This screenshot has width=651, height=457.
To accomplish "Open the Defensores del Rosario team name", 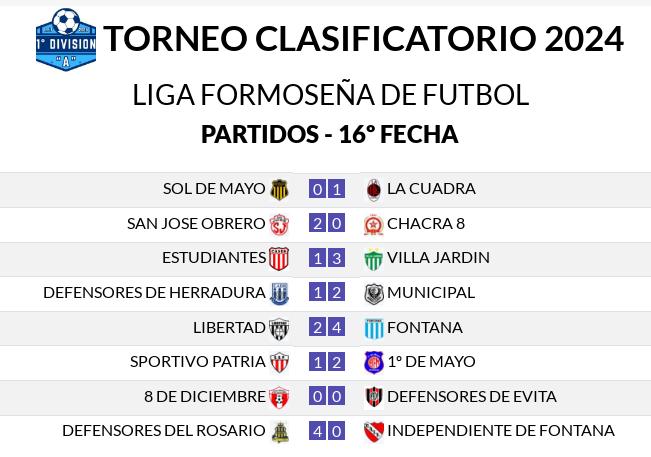I will (164, 430).
